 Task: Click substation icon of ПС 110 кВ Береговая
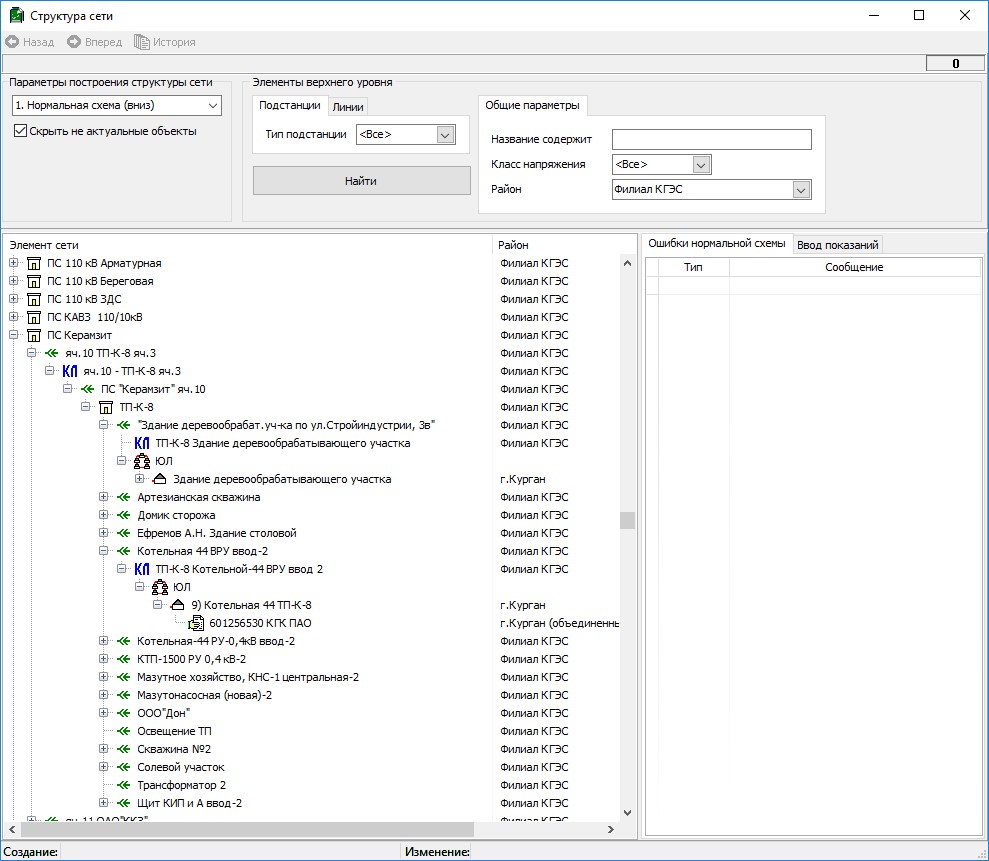coord(34,281)
